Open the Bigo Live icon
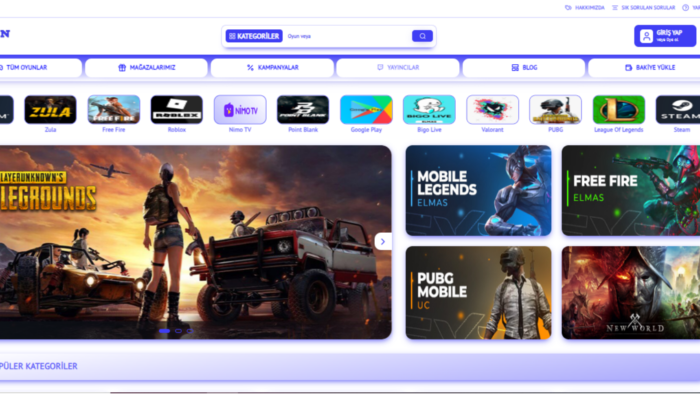The width and height of the screenshot is (700, 394). [x=429, y=109]
